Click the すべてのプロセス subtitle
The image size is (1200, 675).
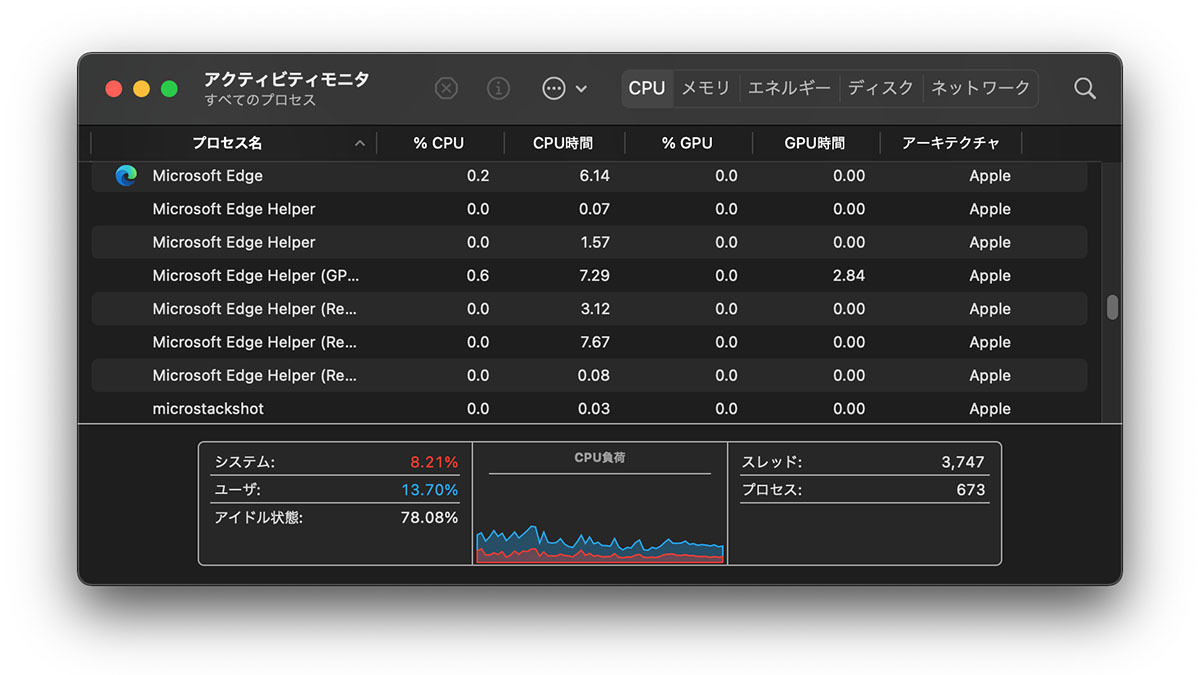(x=260, y=100)
